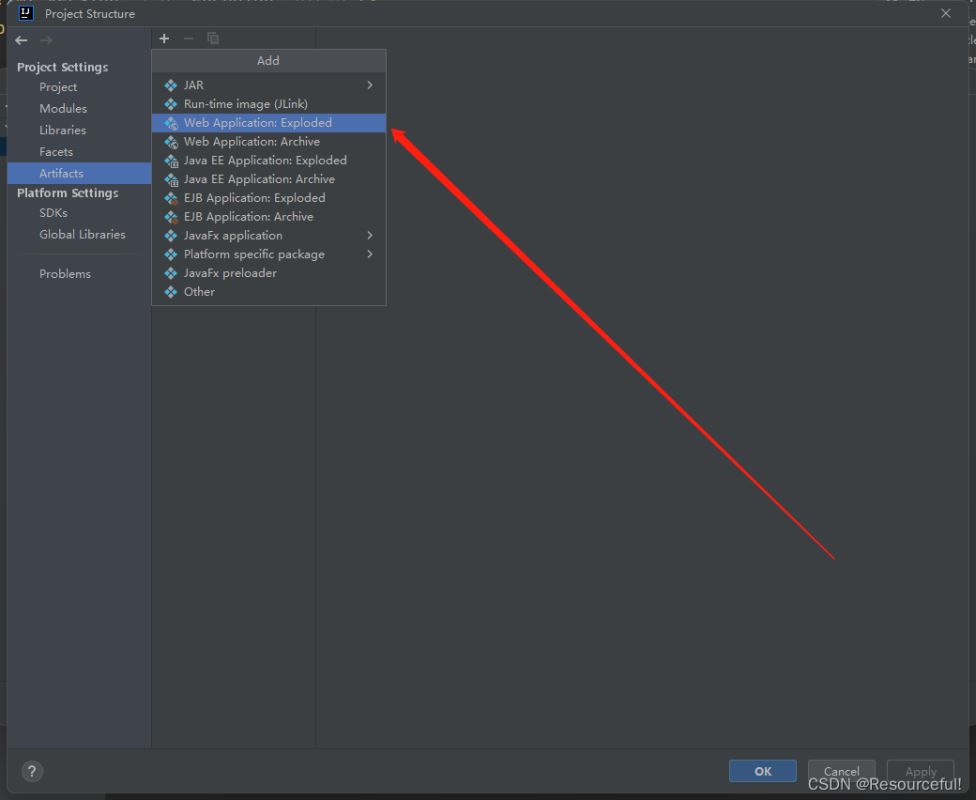This screenshot has height=800, width=976.
Task: Select Web Application: Exploded
Action: [269, 123]
